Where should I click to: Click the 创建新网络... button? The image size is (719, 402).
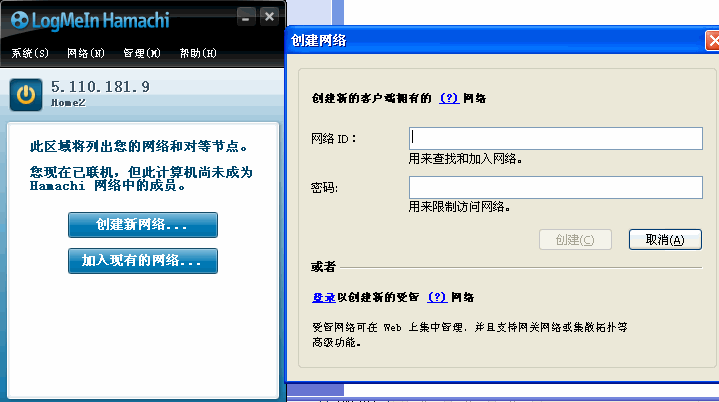(x=143, y=225)
